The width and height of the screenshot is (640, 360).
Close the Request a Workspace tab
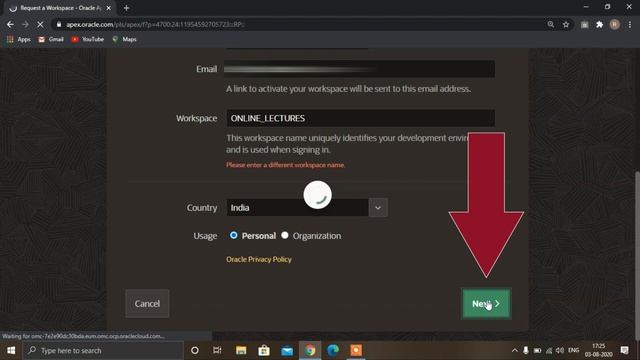(x=109, y=8)
